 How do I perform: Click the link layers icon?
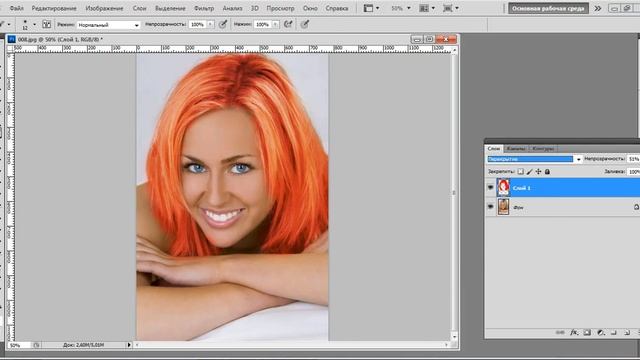pos(560,333)
